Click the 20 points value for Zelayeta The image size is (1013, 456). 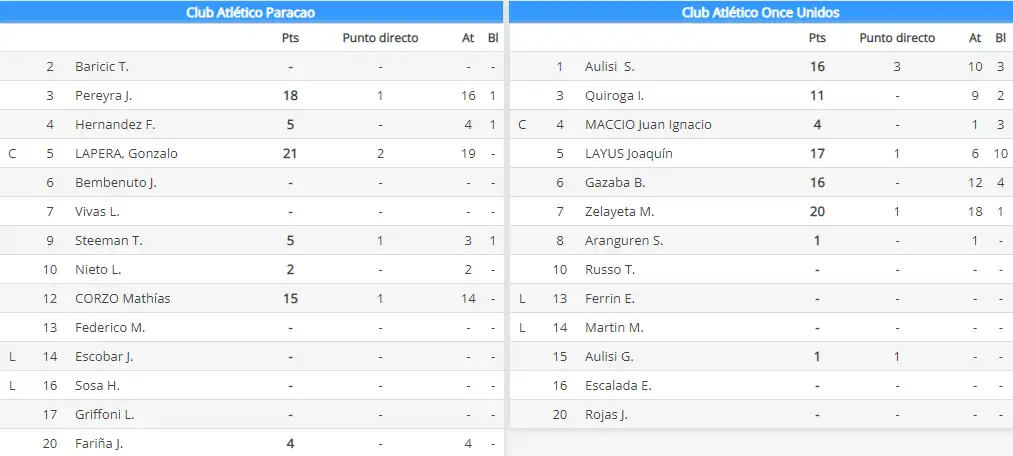[x=817, y=211]
